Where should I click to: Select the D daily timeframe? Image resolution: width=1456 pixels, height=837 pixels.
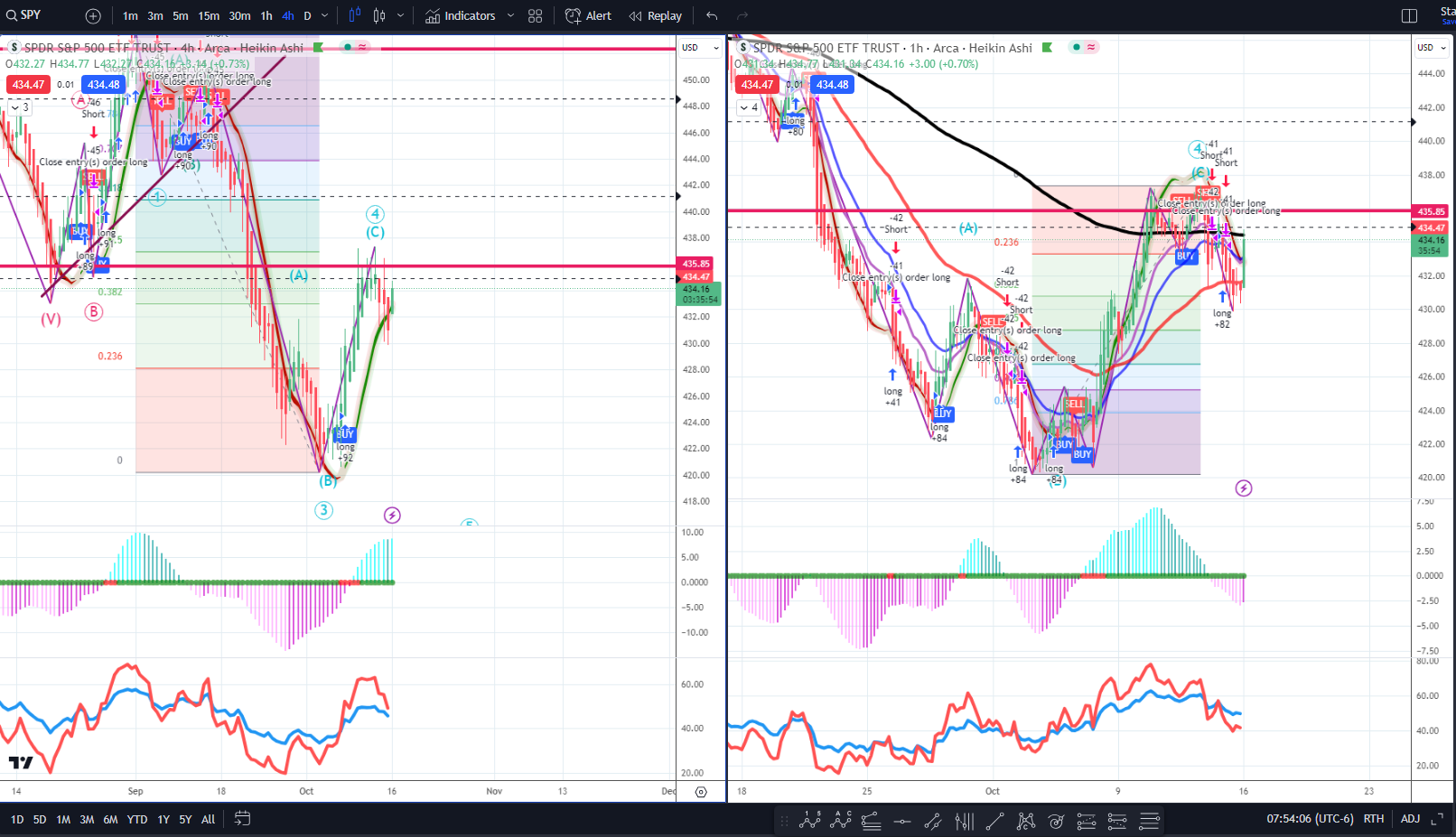307,15
